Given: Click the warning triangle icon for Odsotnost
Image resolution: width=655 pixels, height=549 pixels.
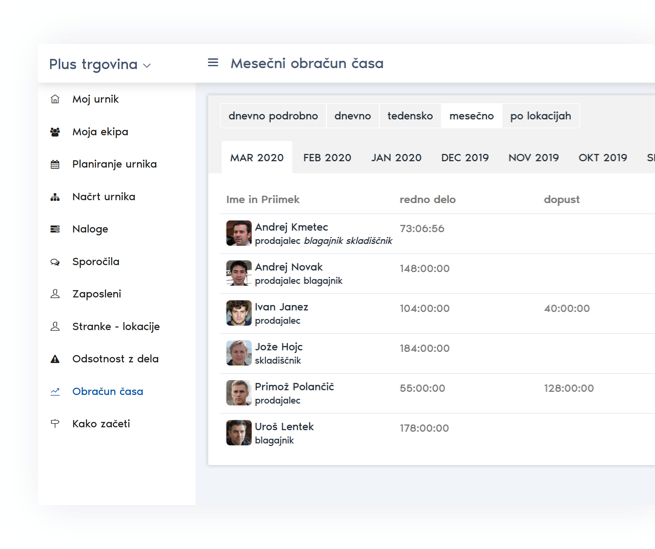Looking at the screenshot, I should point(55,359).
